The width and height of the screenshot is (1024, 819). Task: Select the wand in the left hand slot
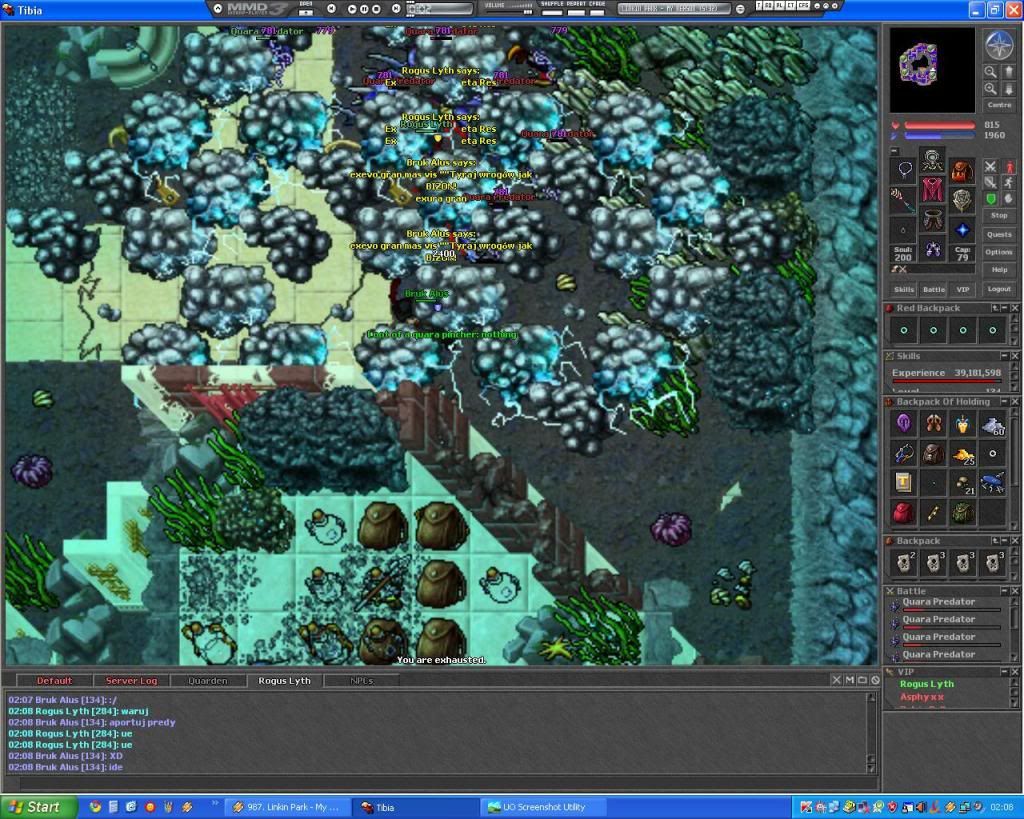point(904,200)
